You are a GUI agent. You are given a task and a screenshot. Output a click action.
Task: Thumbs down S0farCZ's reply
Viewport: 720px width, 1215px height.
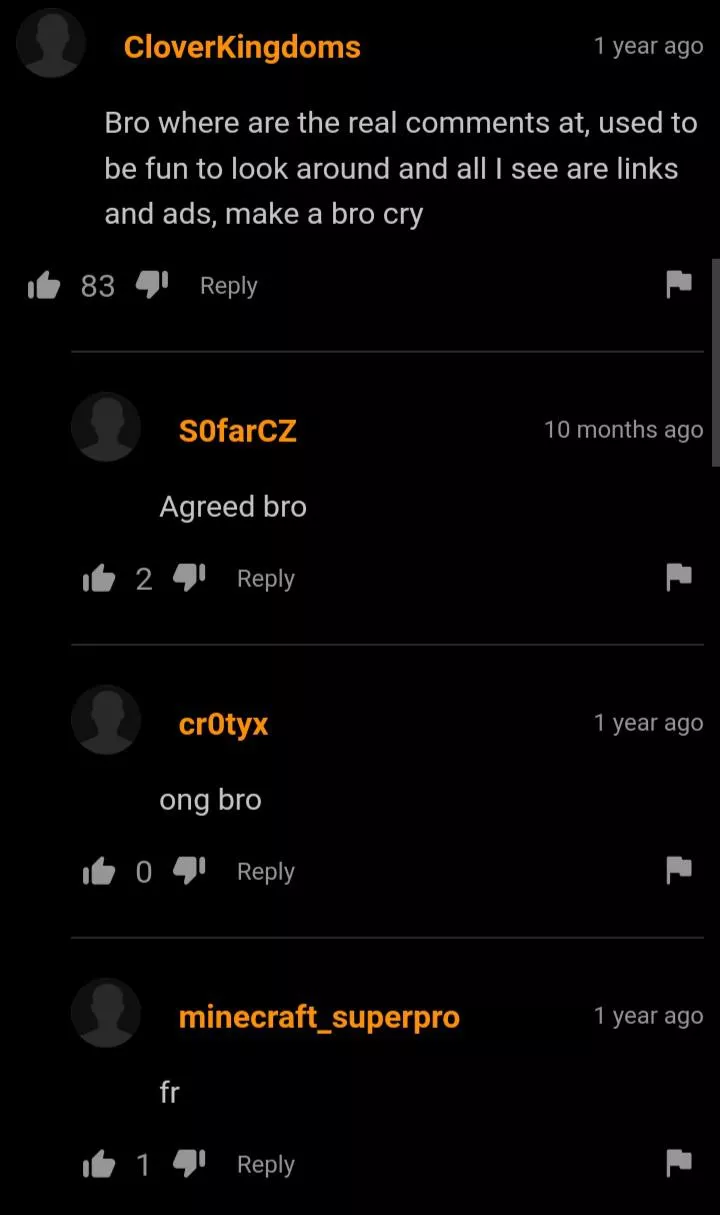pos(189,578)
